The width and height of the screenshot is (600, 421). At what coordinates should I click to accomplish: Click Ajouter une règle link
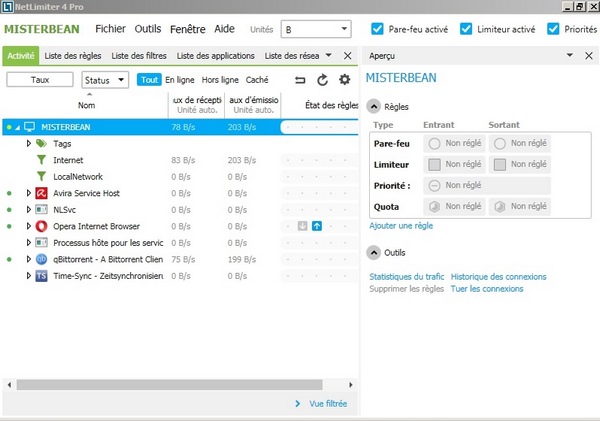(401, 226)
